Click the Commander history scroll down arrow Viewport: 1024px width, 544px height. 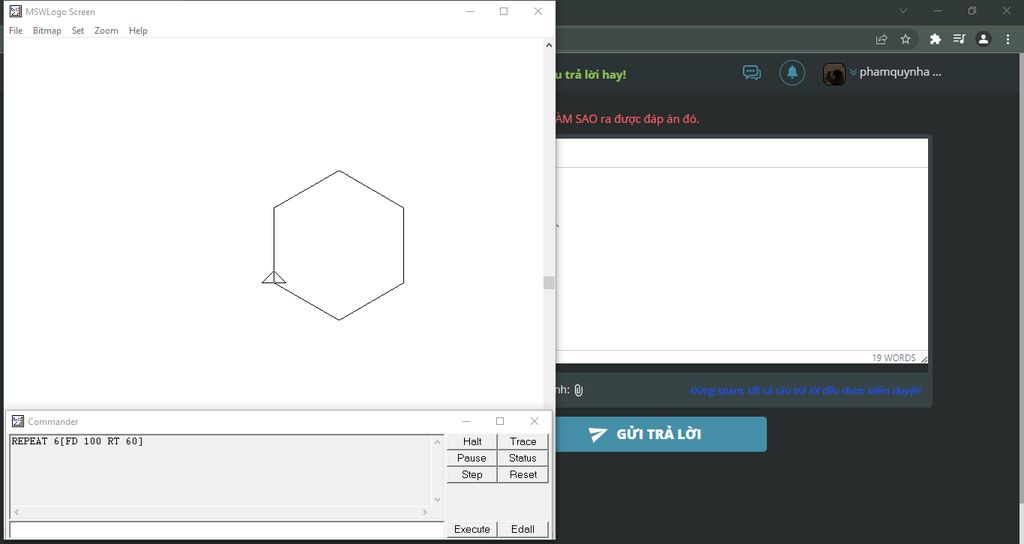coord(438,500)
